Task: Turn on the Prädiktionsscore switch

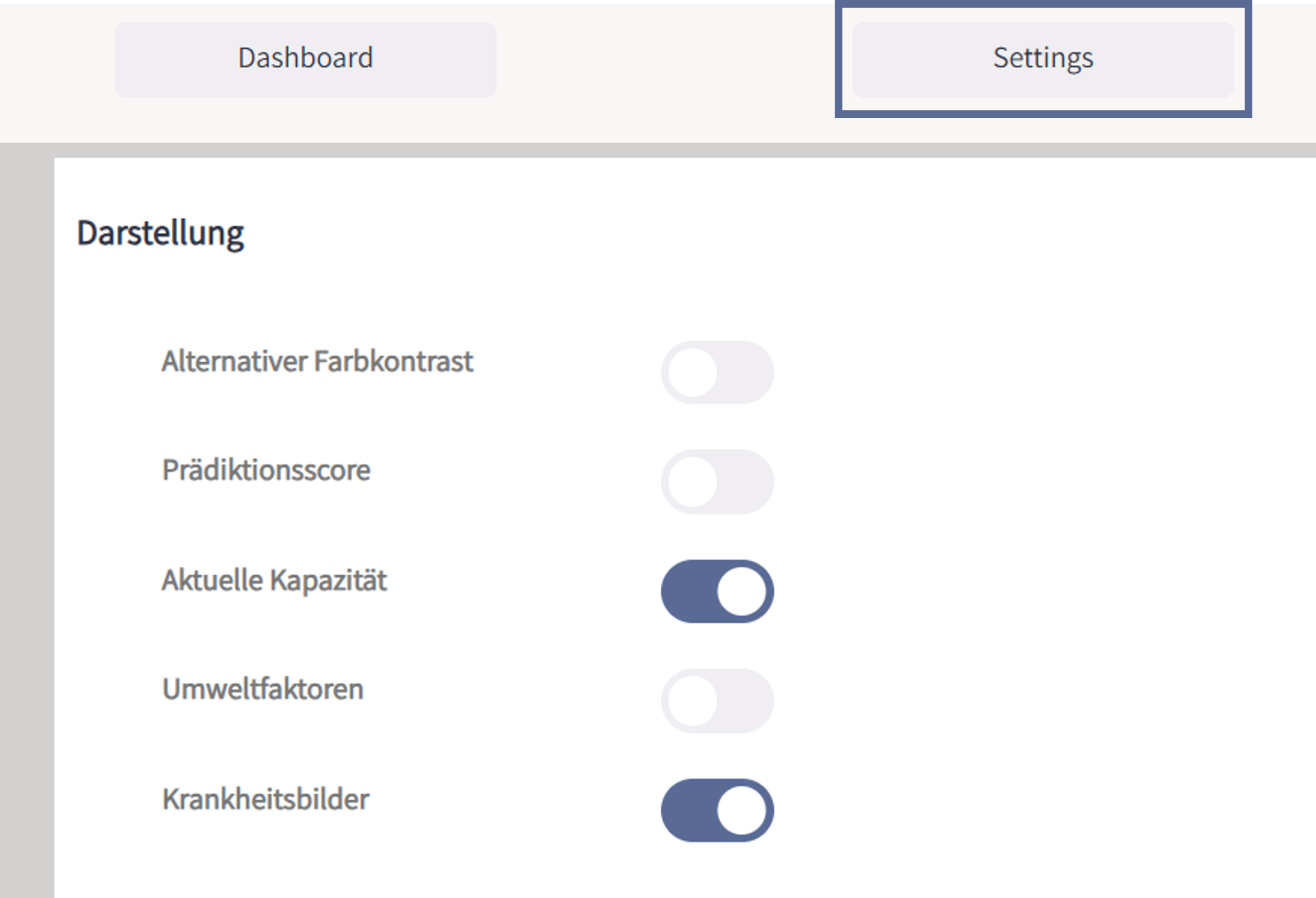Action: 718,481
